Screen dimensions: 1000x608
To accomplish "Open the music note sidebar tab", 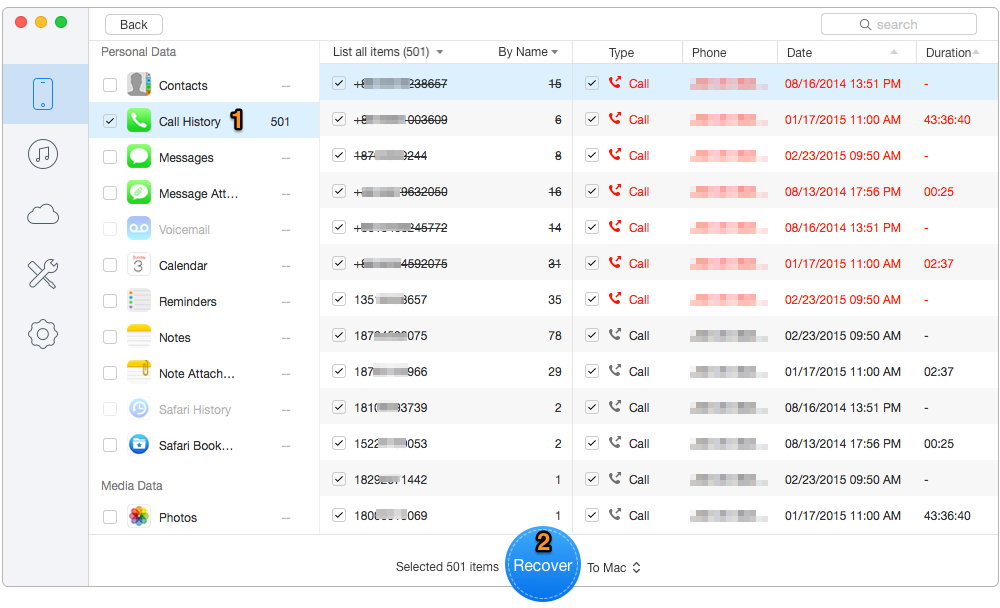I will (43, 154).
